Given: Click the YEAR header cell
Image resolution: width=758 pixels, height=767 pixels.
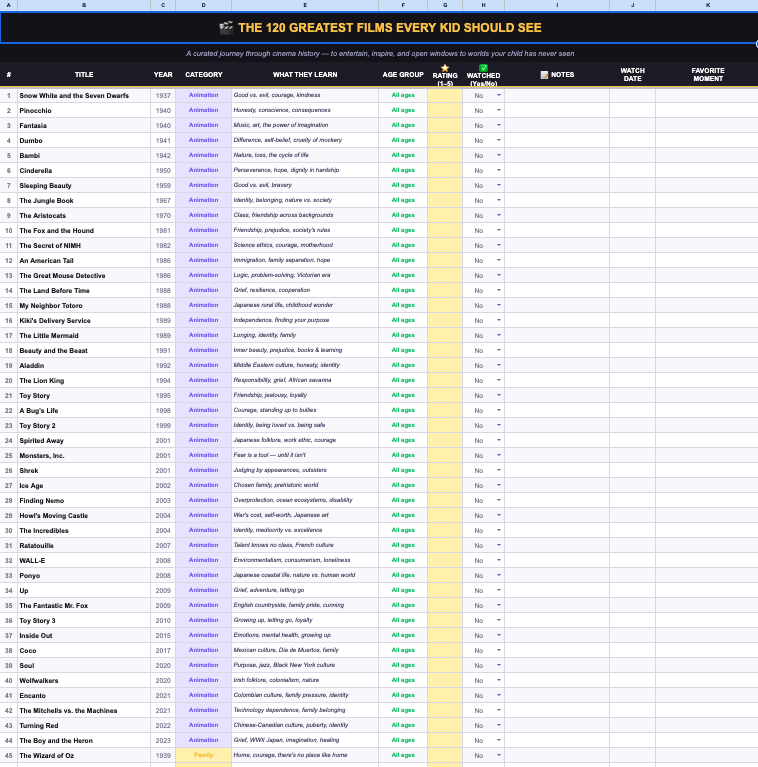Looking at the screenshot, I should click(163, 74).
